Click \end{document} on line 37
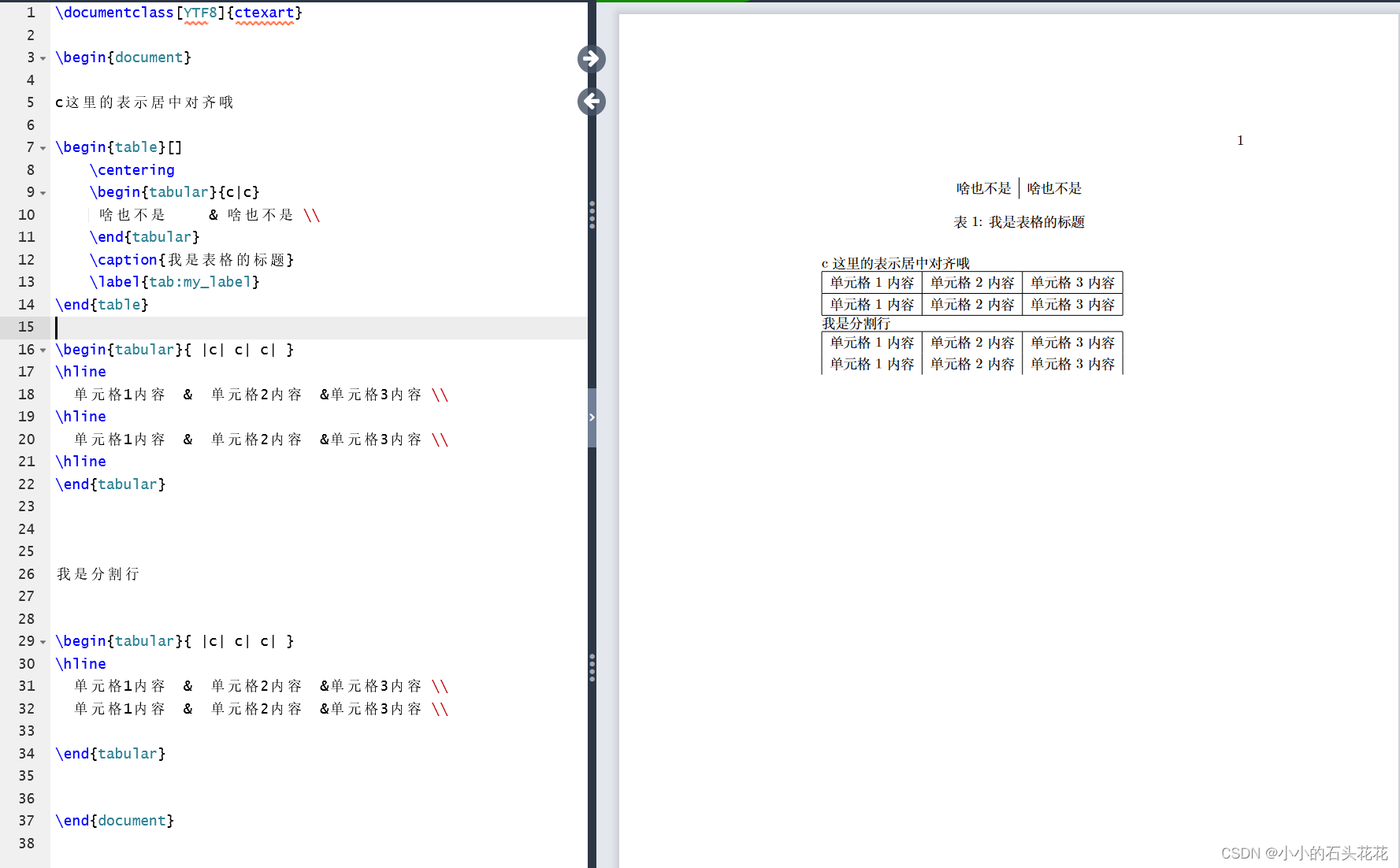Viewport: 1400px width, 868px height. [114, 821]
